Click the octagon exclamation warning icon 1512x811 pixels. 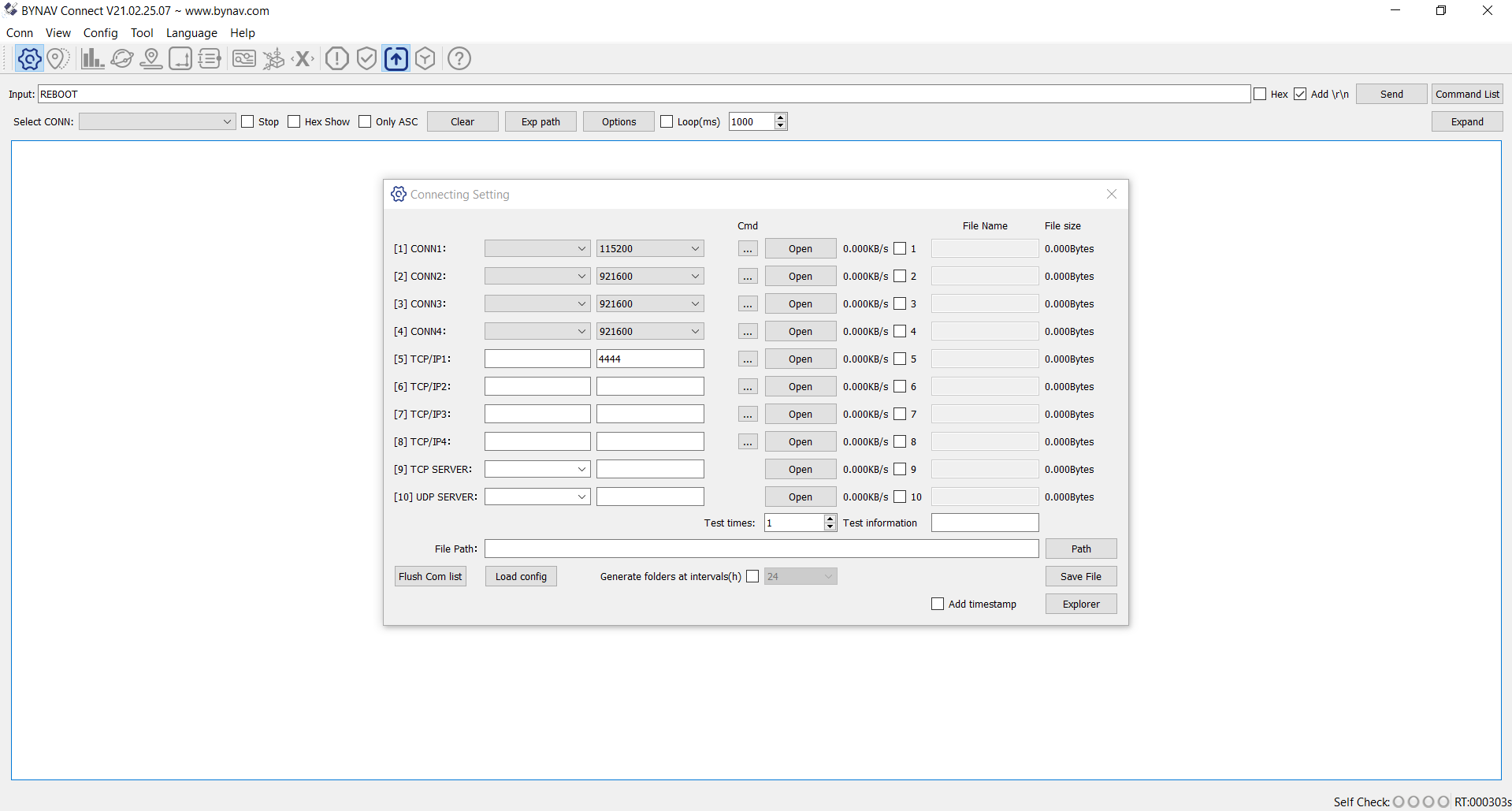[337, 59]
